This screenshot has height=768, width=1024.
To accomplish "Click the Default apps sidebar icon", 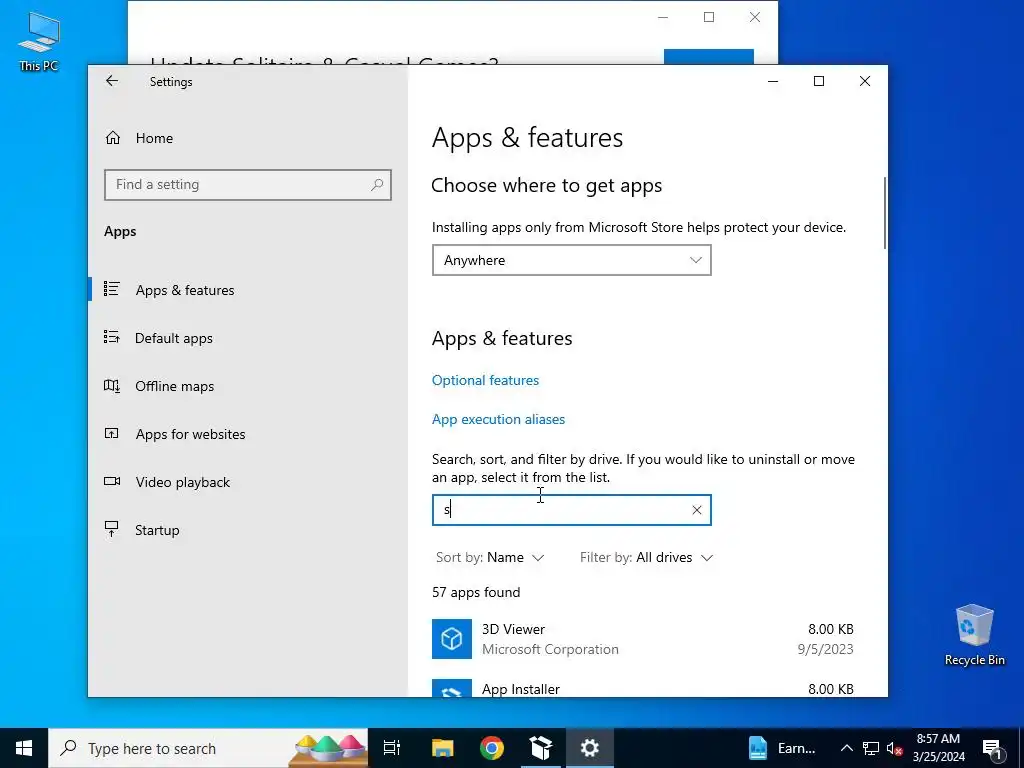I will [x=112, y=338].
